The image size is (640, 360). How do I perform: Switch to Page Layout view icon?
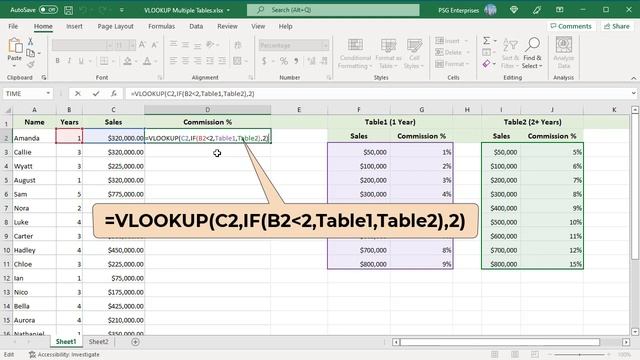point(515,354)
